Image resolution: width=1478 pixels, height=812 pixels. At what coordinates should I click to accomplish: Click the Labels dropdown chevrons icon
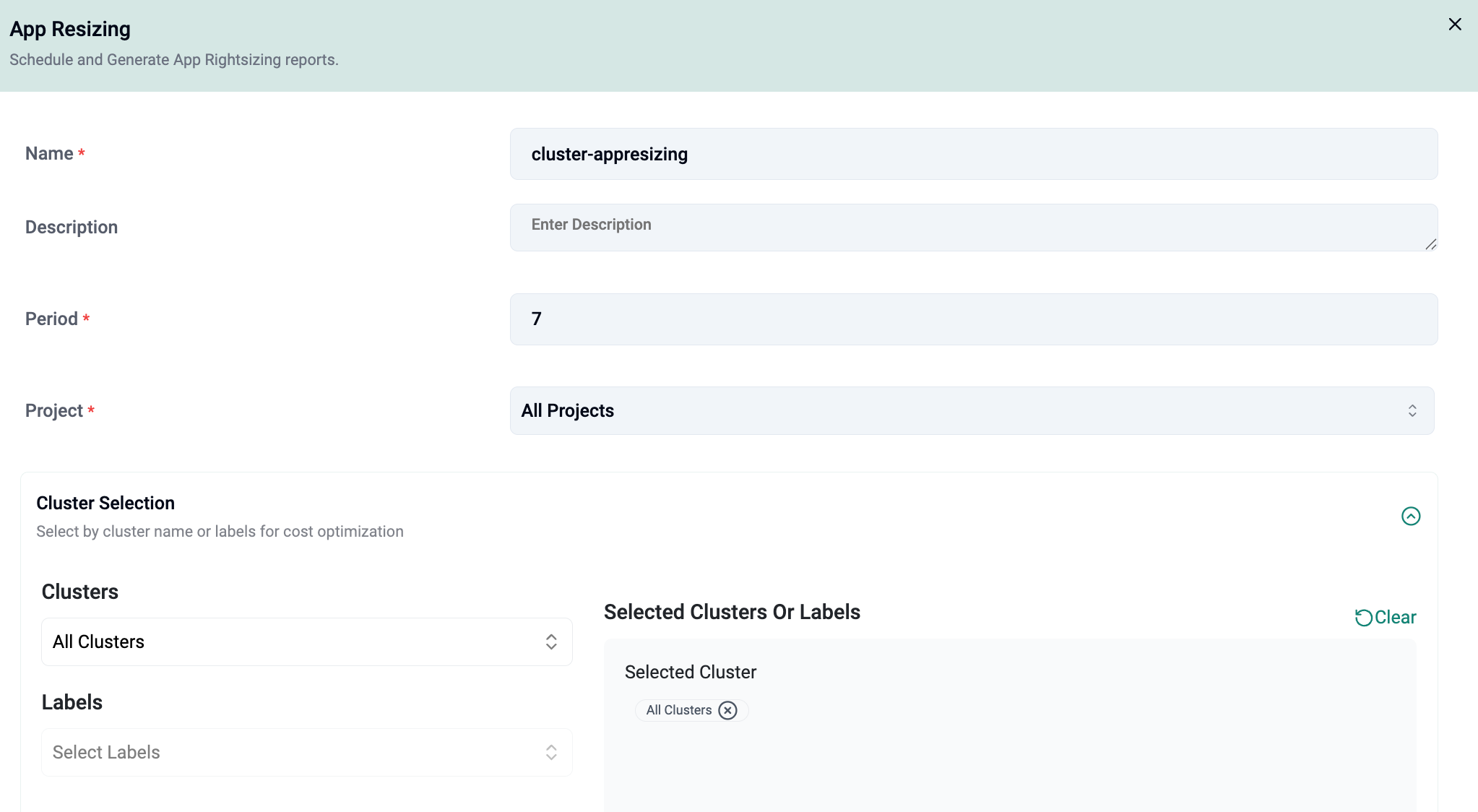[551, 752]
